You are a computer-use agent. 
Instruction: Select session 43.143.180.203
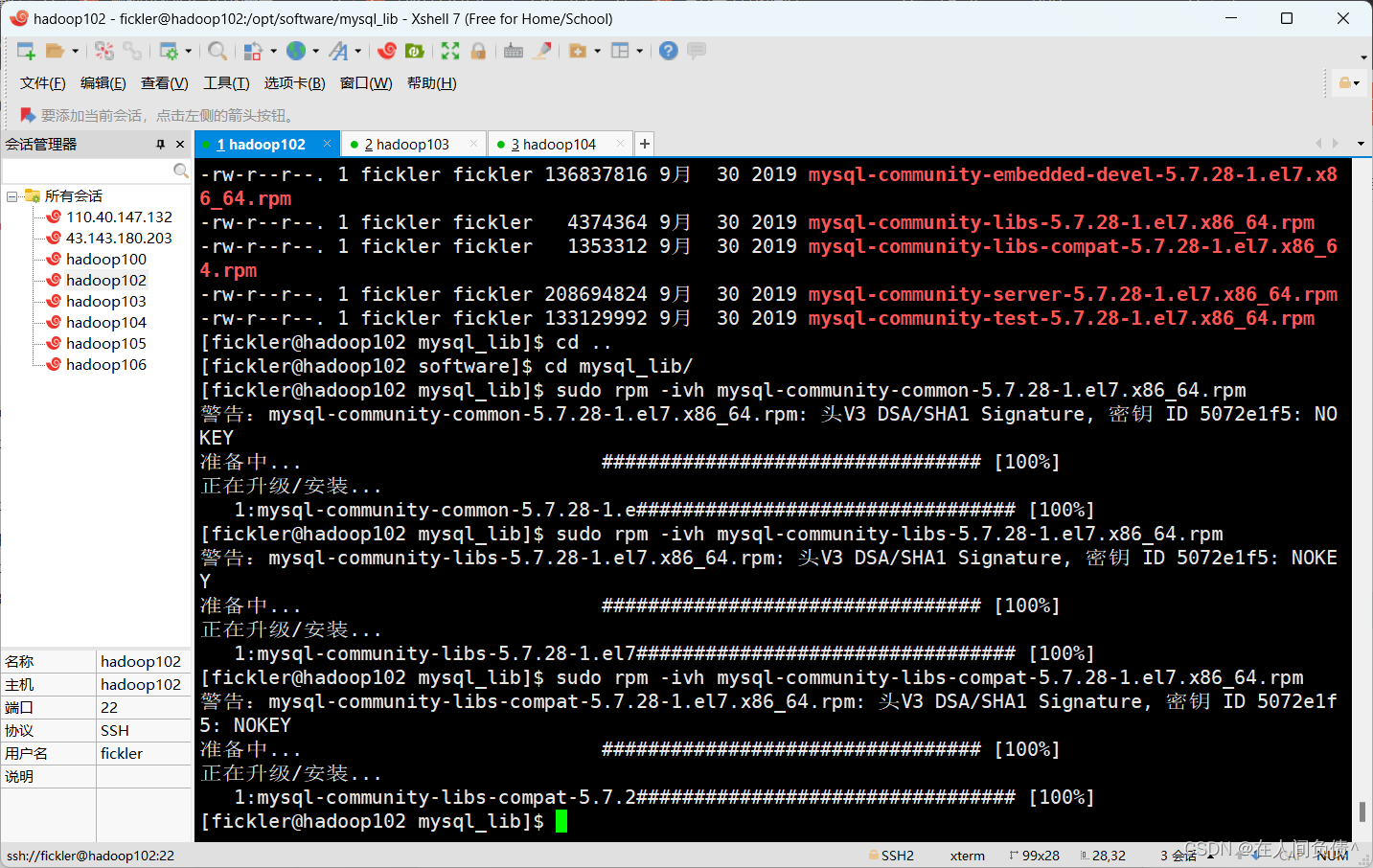coord(119,239)
